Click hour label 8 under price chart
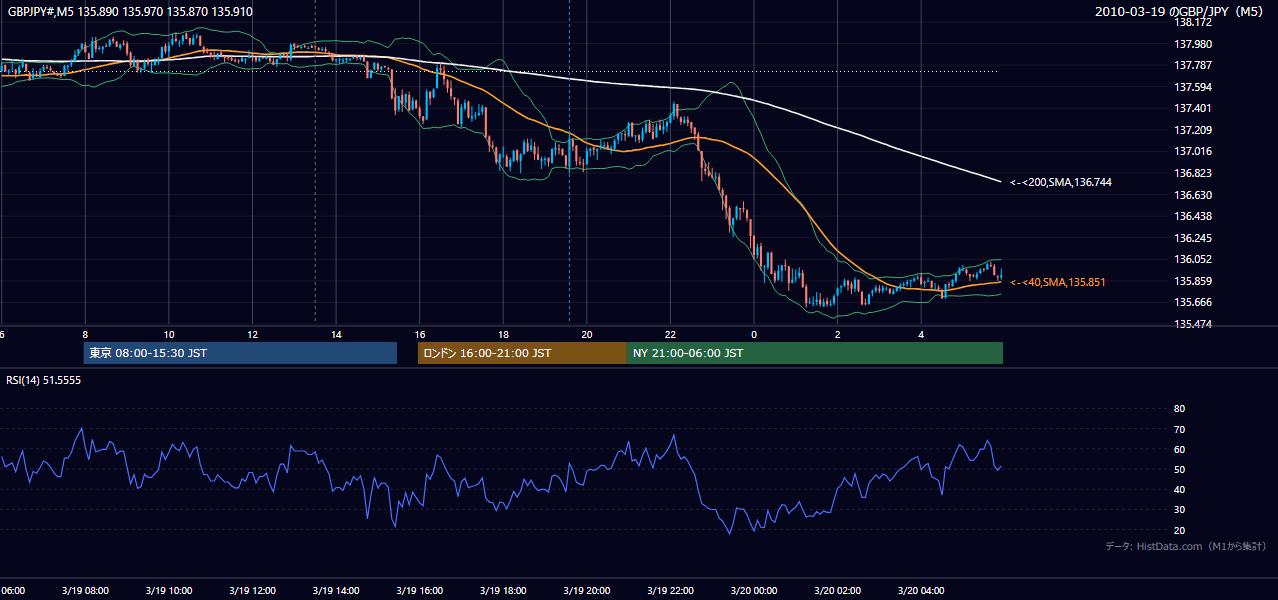1278x600 pixels. 85,335
